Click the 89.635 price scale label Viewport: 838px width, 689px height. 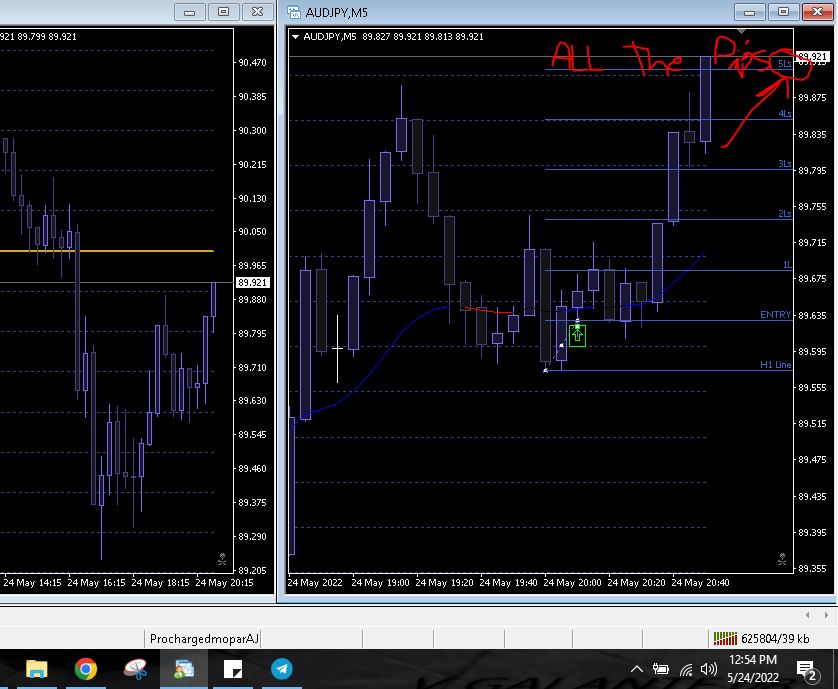(x=812, y=315)
